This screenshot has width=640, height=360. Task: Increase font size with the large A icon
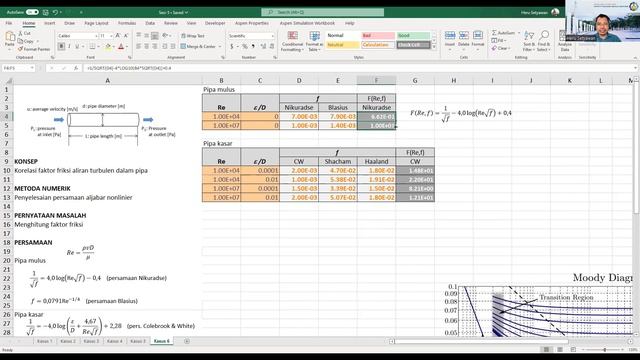tap(118, 36)
